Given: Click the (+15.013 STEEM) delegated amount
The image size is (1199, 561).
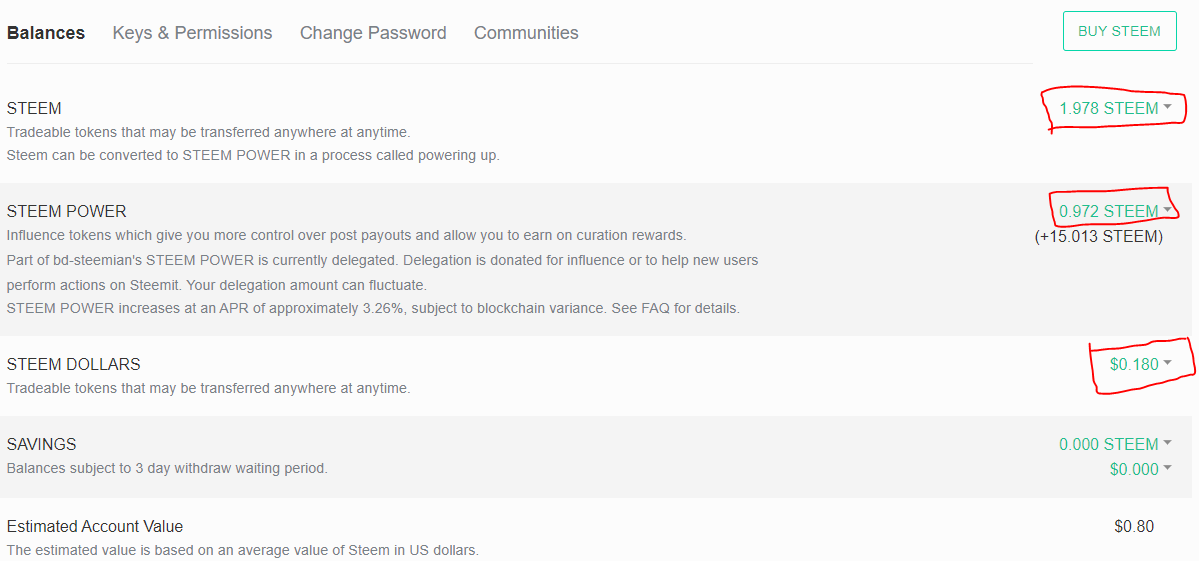Looking at the screenshot, I should click(1098, 237).
